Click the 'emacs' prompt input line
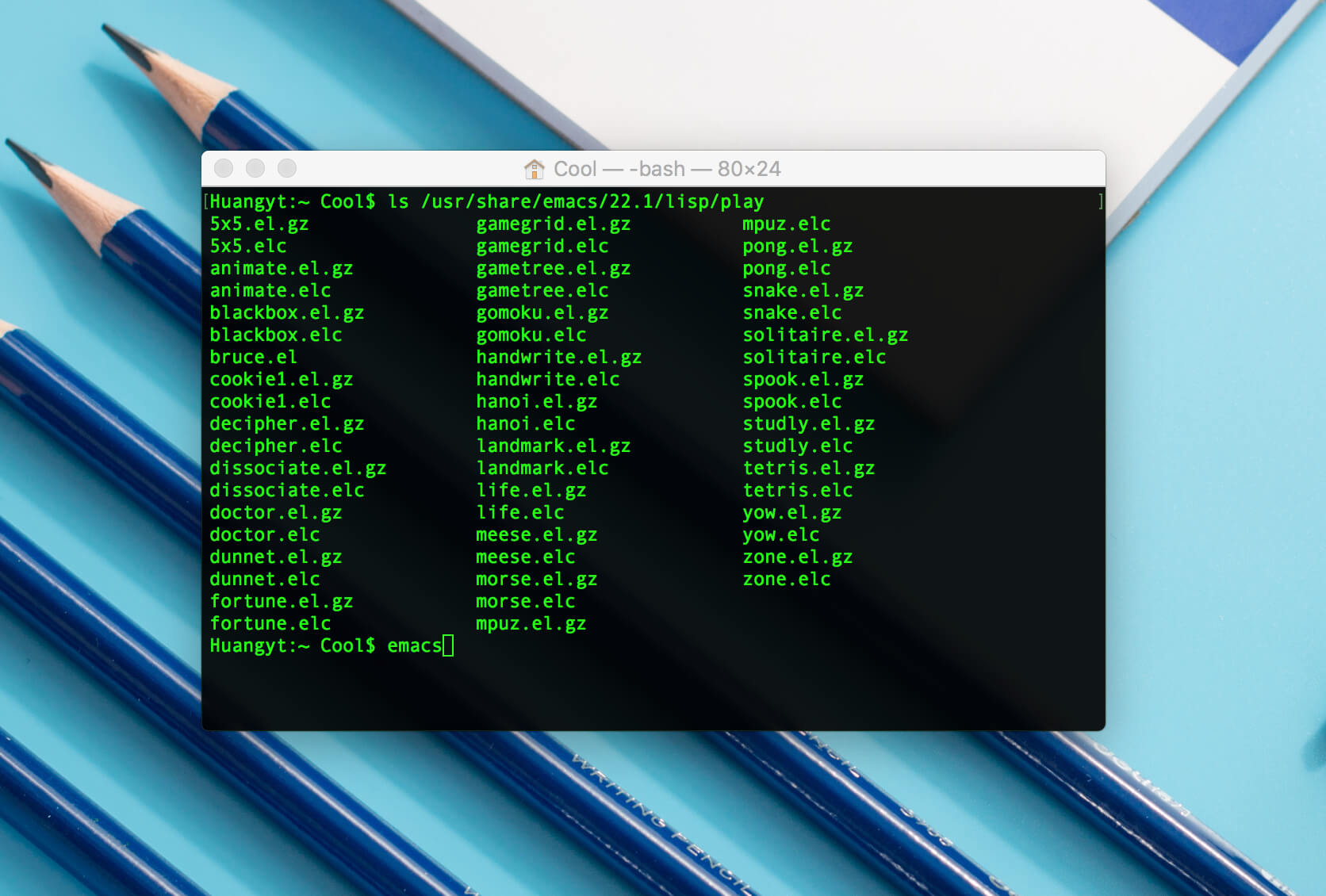Image resolution: width=1326 pixels, height=896 pixels. (x=331, y=645)
